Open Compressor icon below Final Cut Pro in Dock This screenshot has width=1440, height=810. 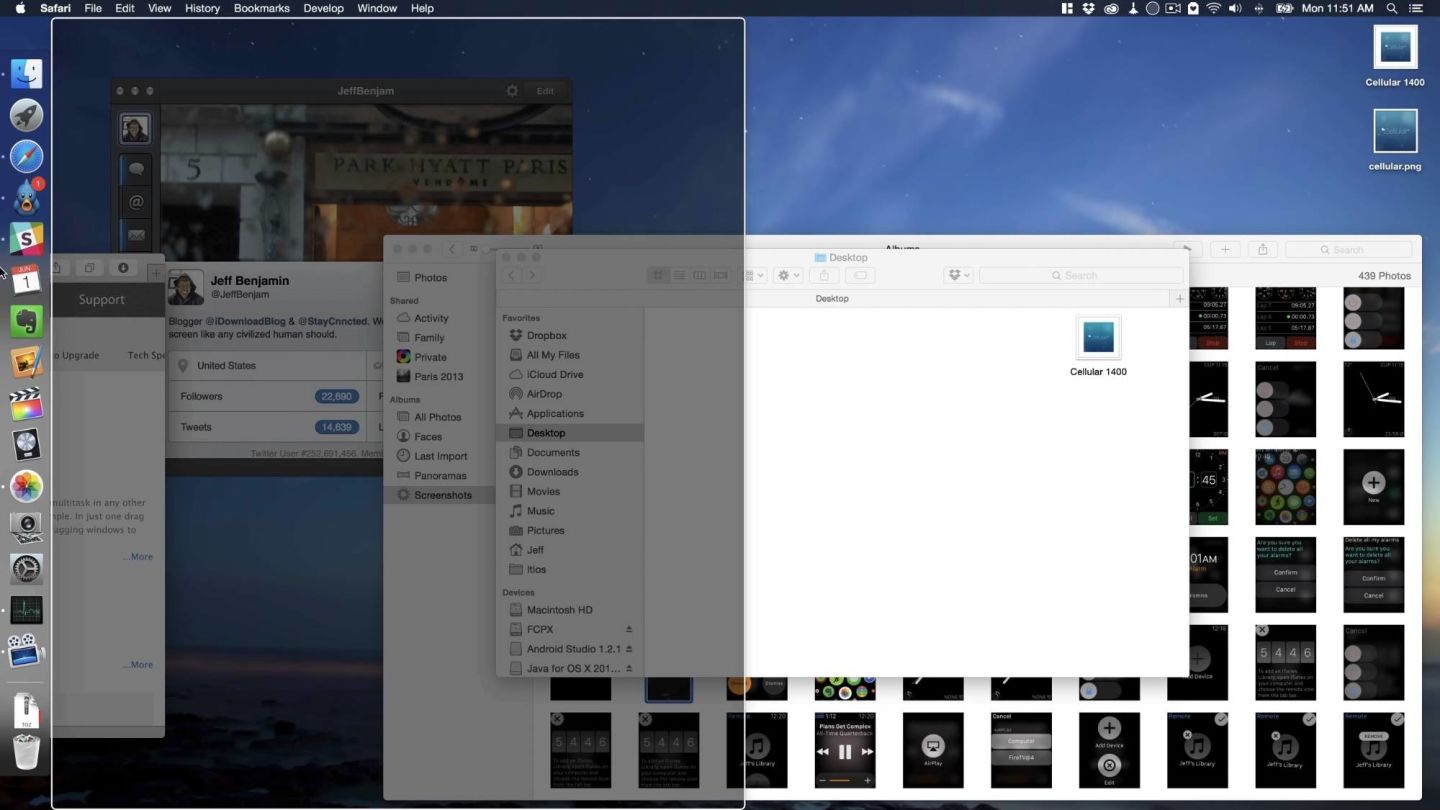coord(27,445)
